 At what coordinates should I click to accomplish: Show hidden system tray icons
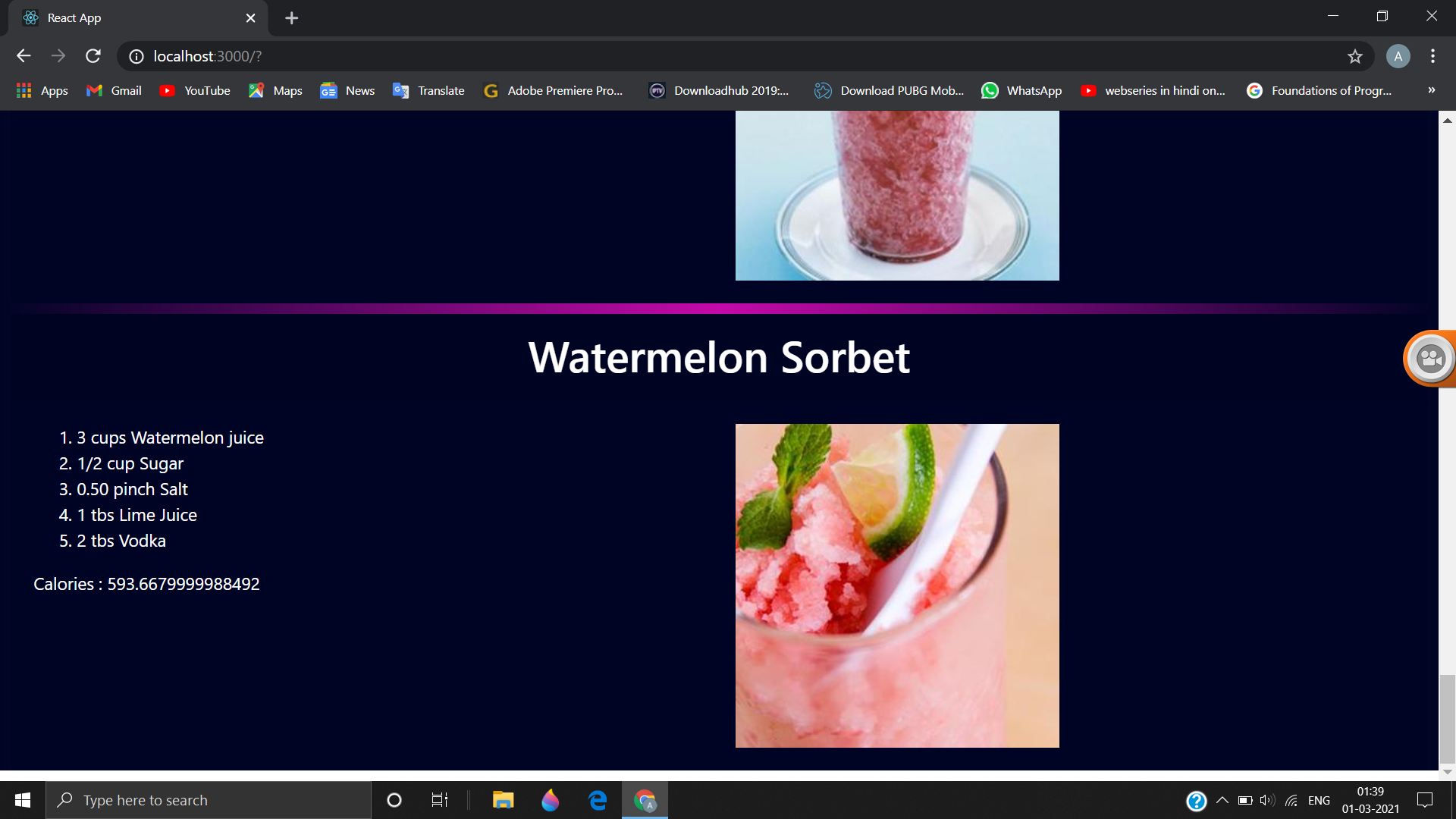coord(1222,800)
